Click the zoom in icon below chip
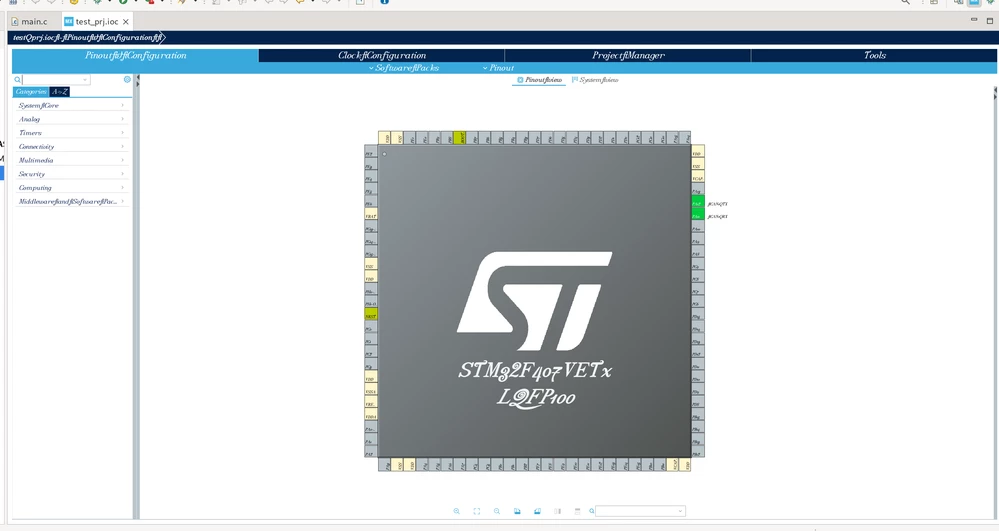 click(x=457, y=511)
